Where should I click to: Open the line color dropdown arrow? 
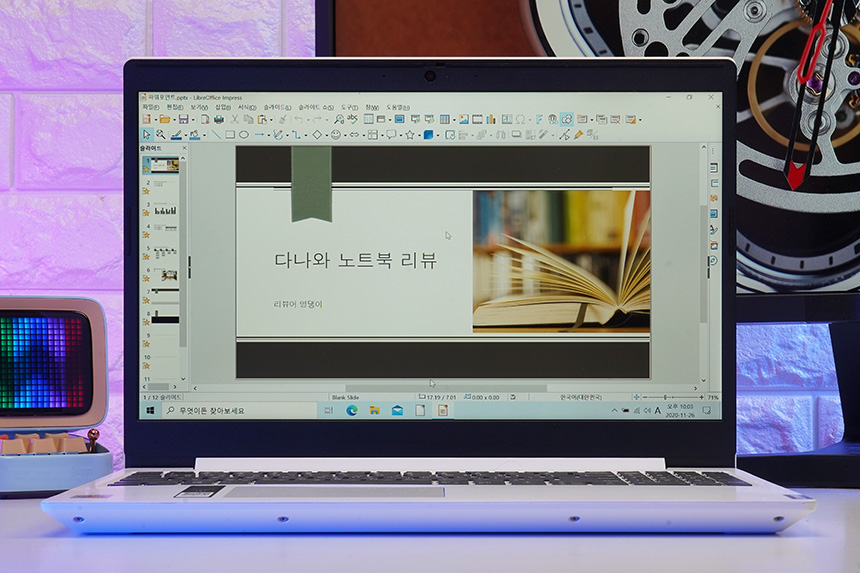pos(186,135)
